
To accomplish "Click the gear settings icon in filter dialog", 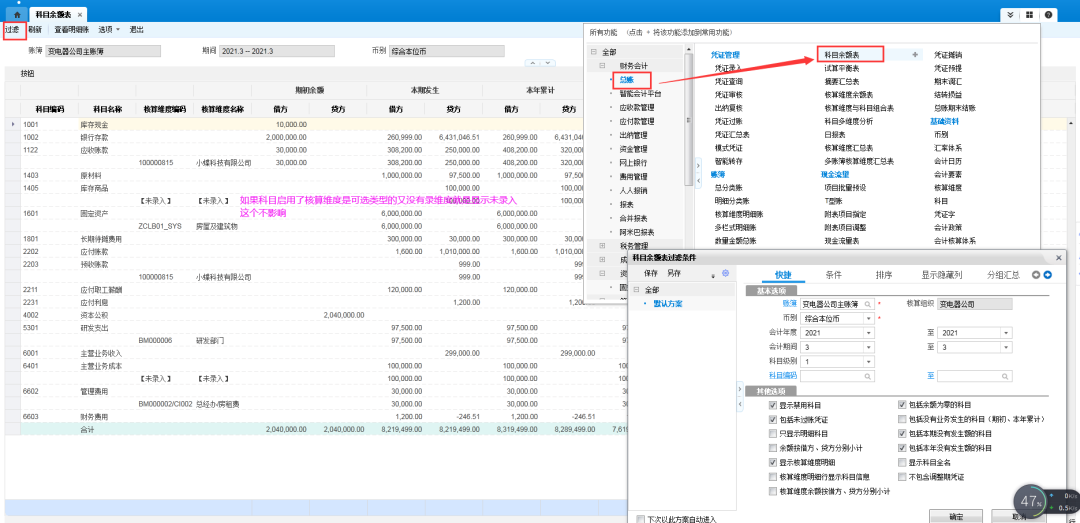I will pos(725,274).
